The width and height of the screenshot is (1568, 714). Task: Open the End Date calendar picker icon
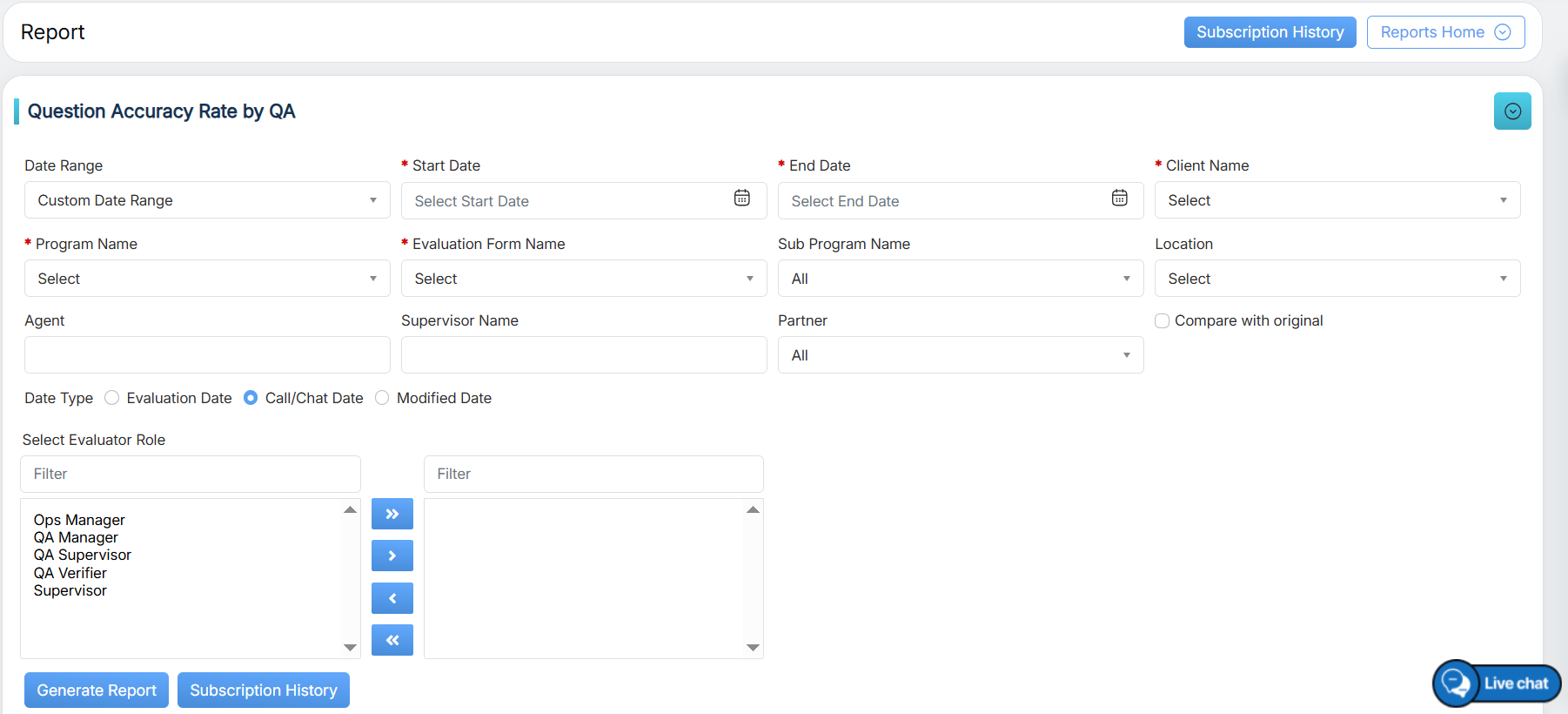[x=1119, y=199]
